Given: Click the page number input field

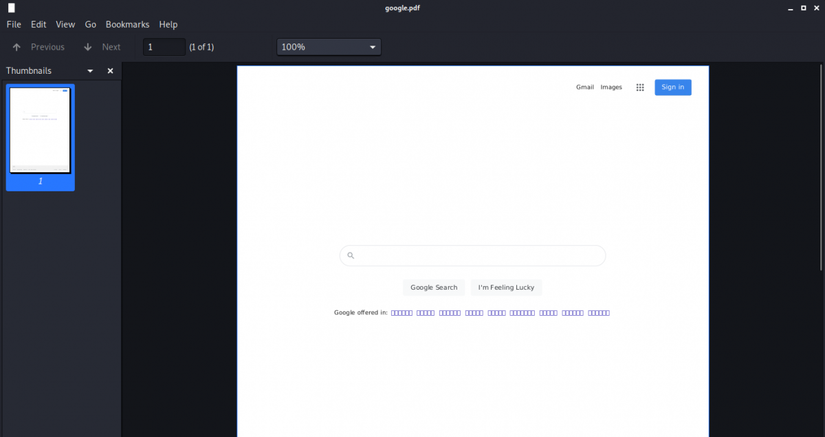Looking at the screenshot, I should click(164, 47).
